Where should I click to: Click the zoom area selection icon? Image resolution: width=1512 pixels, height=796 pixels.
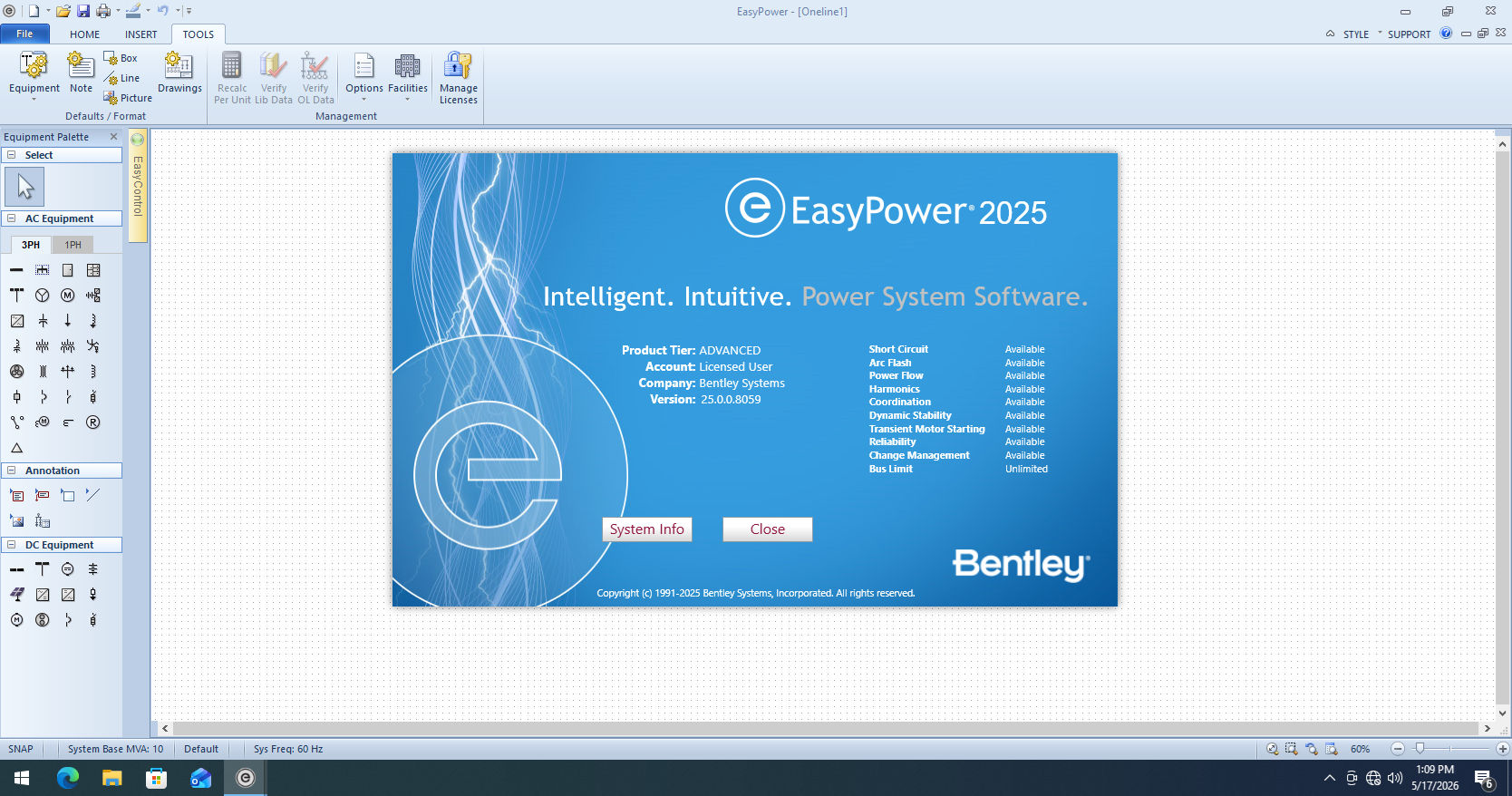pyautogui.click(x=1292, y=749)
